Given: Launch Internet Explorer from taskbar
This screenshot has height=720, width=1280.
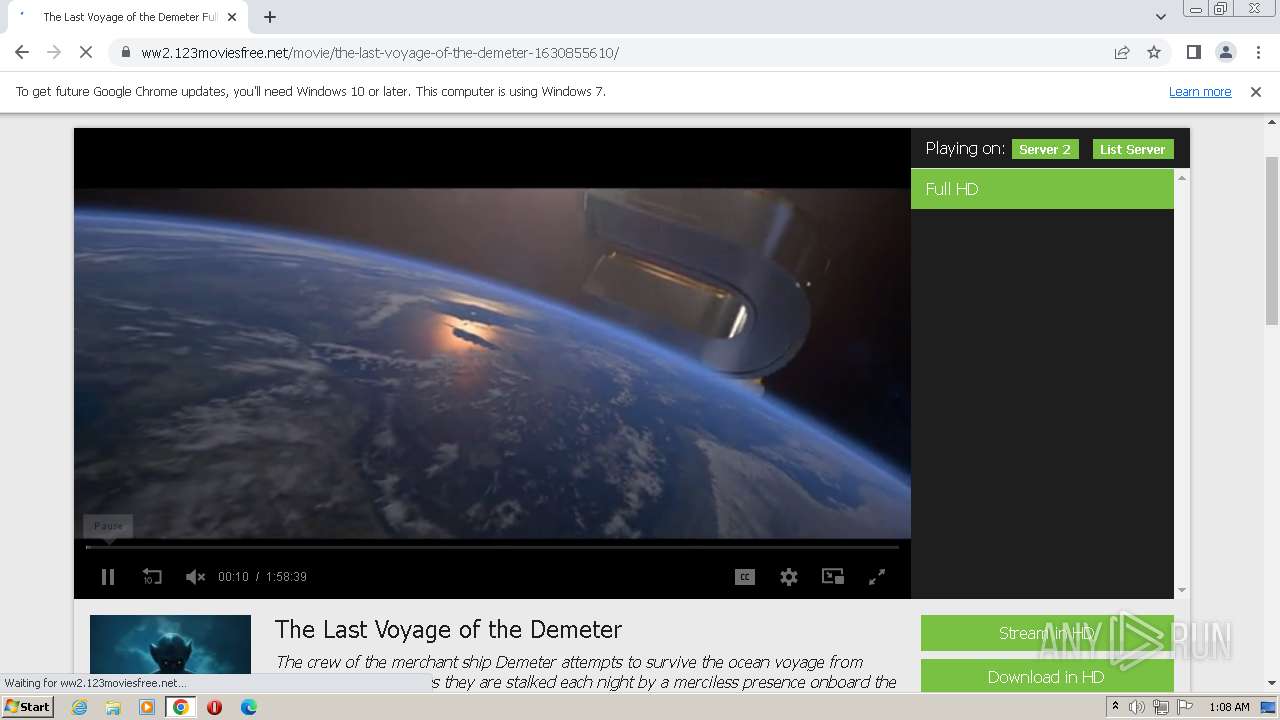Looking at the screenshot, I should tap(79, 707).
